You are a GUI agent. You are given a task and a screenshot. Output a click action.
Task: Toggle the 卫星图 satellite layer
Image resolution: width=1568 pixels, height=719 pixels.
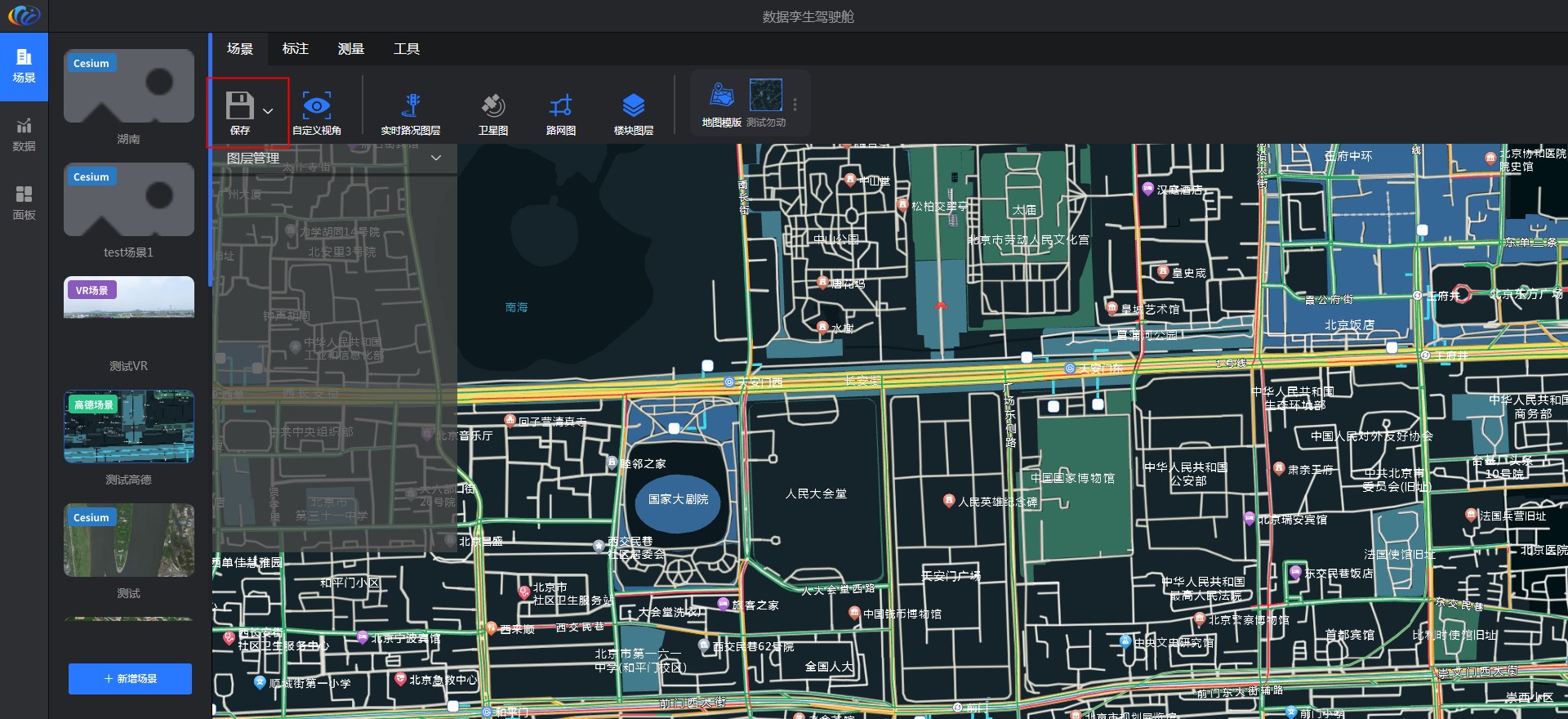tap(492, 106)
